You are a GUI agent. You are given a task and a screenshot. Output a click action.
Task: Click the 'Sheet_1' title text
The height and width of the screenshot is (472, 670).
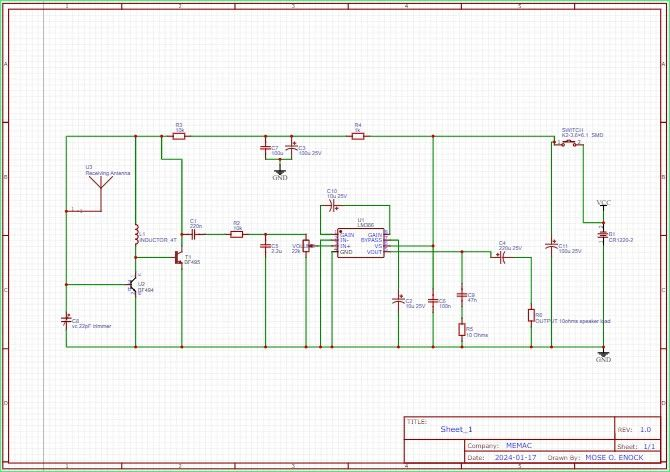[x=456, y=429]
